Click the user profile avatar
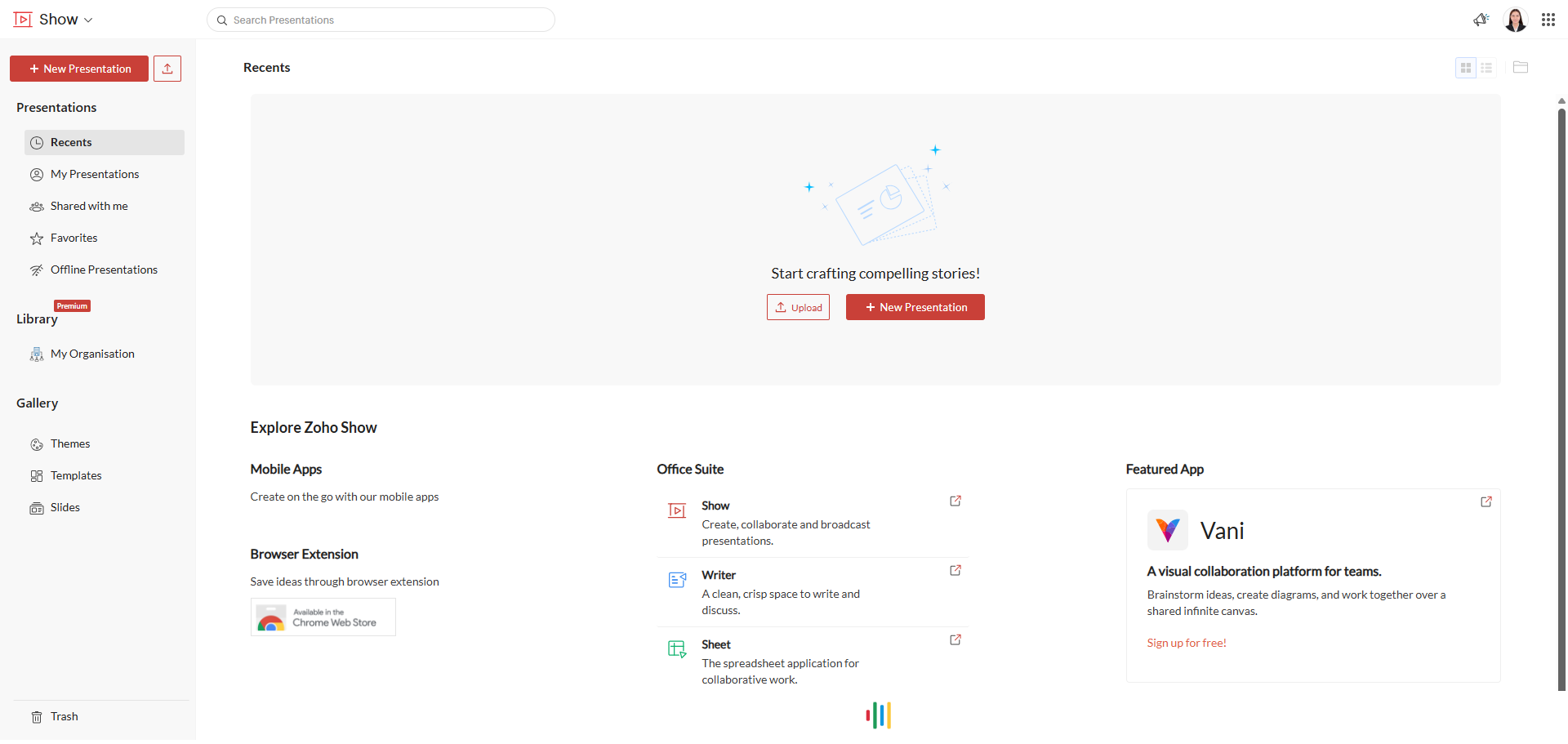The height and width of the screenshot is (744, 1568). 1515,20
